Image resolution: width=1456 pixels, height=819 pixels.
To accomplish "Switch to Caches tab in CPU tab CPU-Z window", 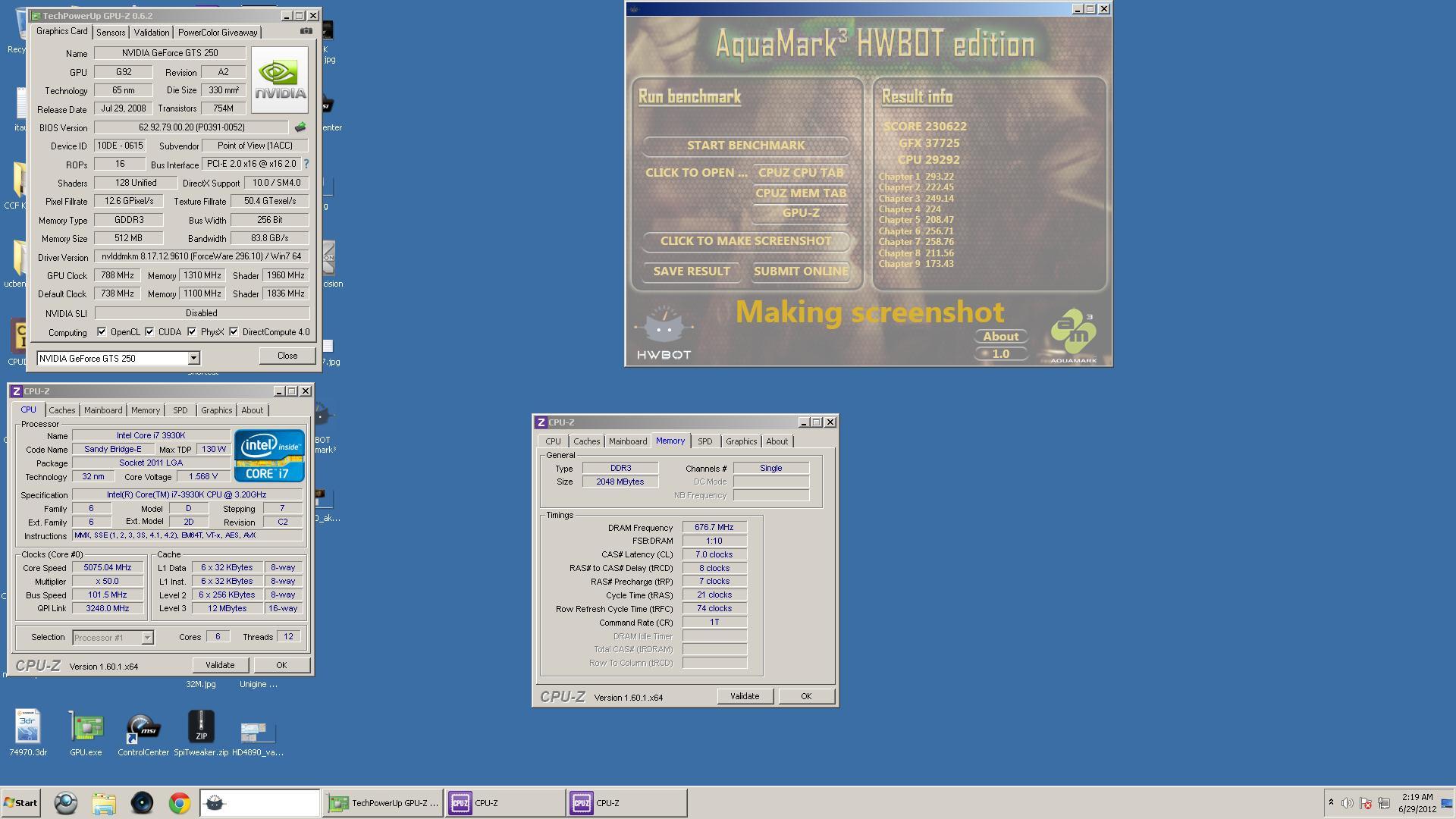I will [x=62, y=410].
